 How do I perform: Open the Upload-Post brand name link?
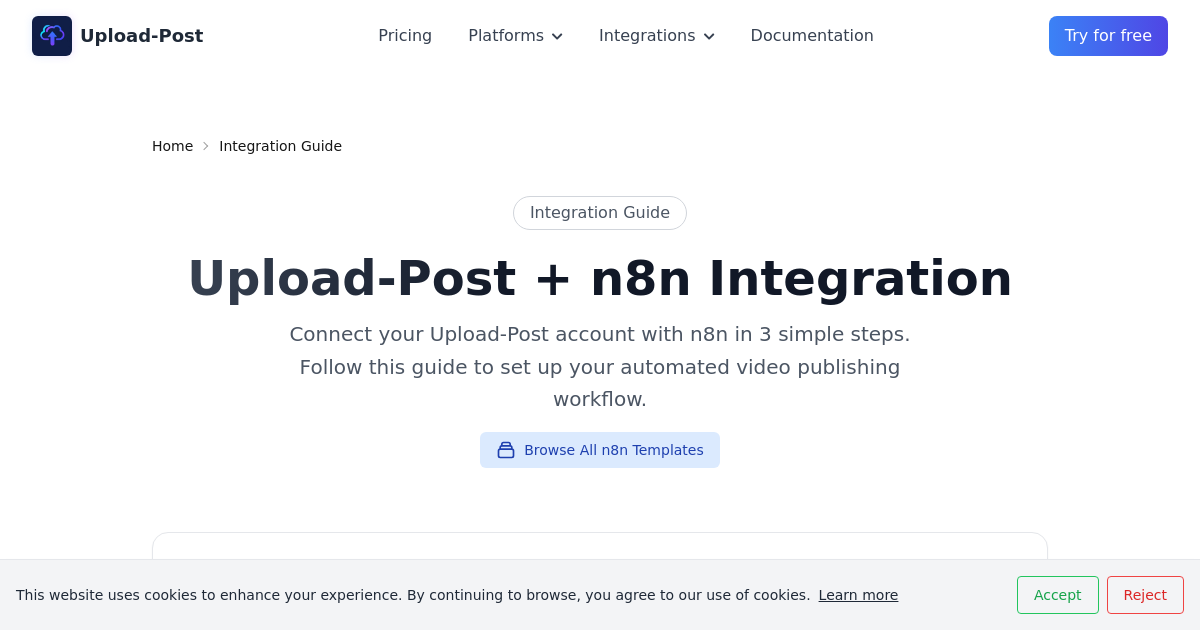click(x=141, y=36)
